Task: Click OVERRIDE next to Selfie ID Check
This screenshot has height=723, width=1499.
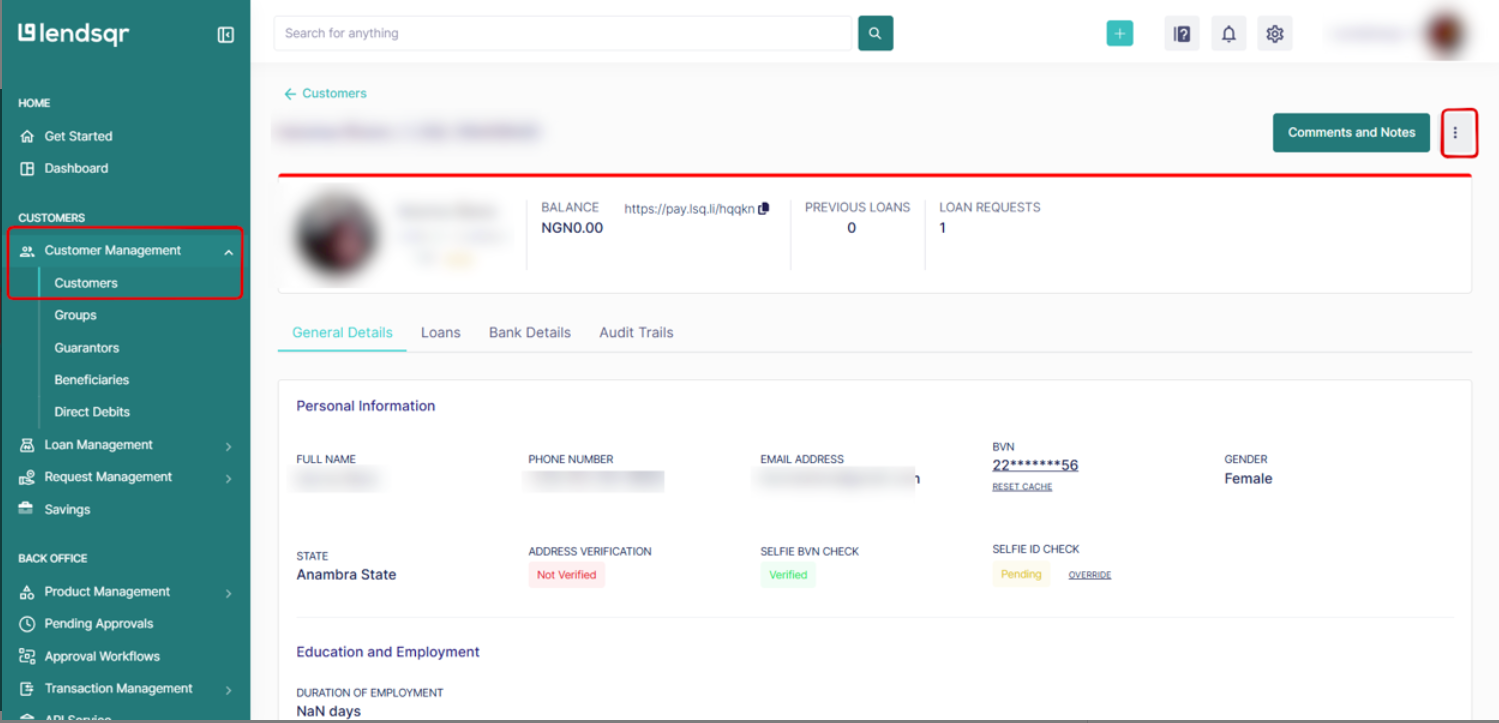Action: 1089,575
